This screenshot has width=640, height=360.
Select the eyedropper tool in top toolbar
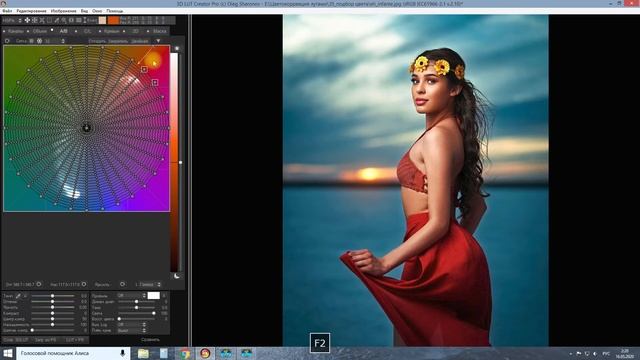pos(57,20)
